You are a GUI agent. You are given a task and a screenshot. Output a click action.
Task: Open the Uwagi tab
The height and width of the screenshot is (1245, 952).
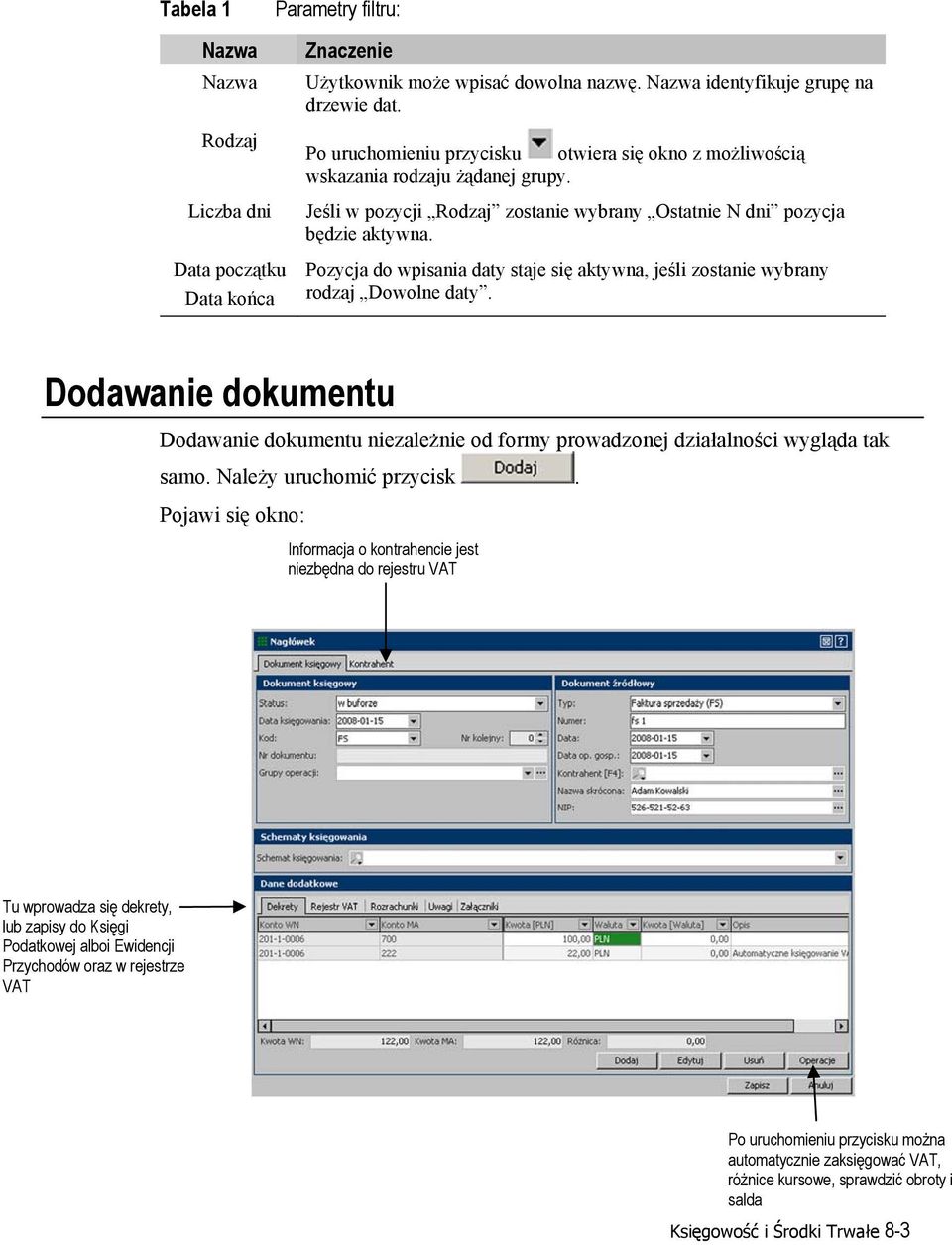click(440, 906)
